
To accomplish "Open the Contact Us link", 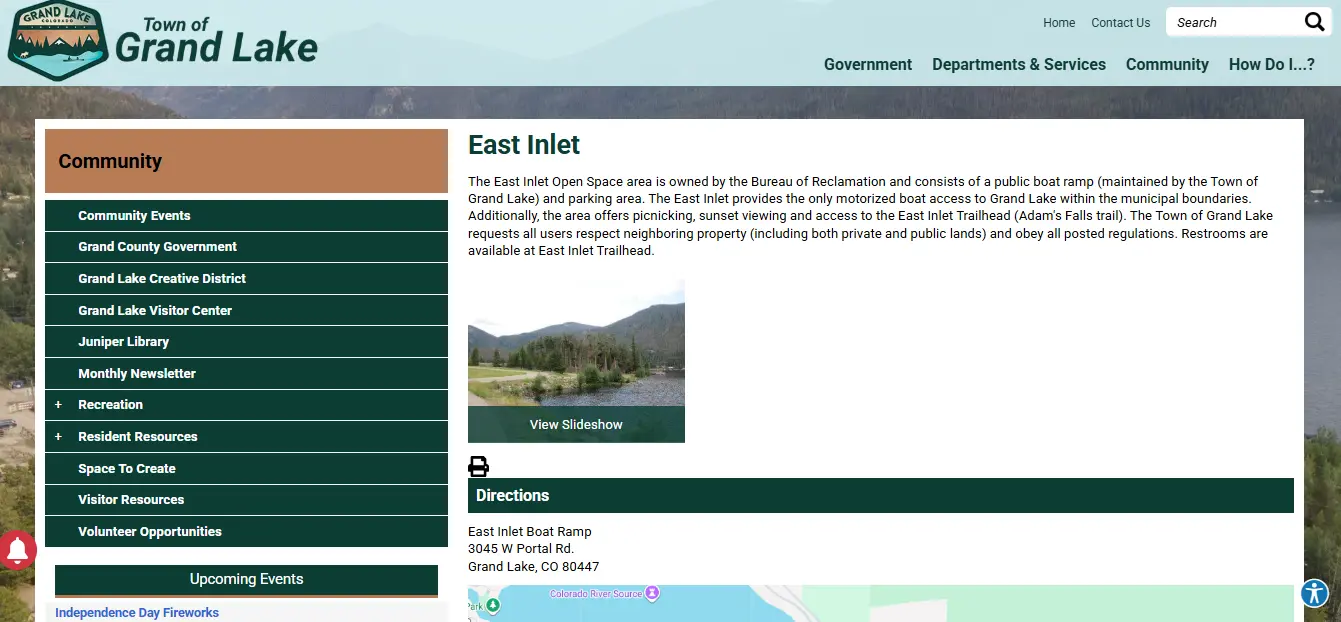I will (1120, 23).
